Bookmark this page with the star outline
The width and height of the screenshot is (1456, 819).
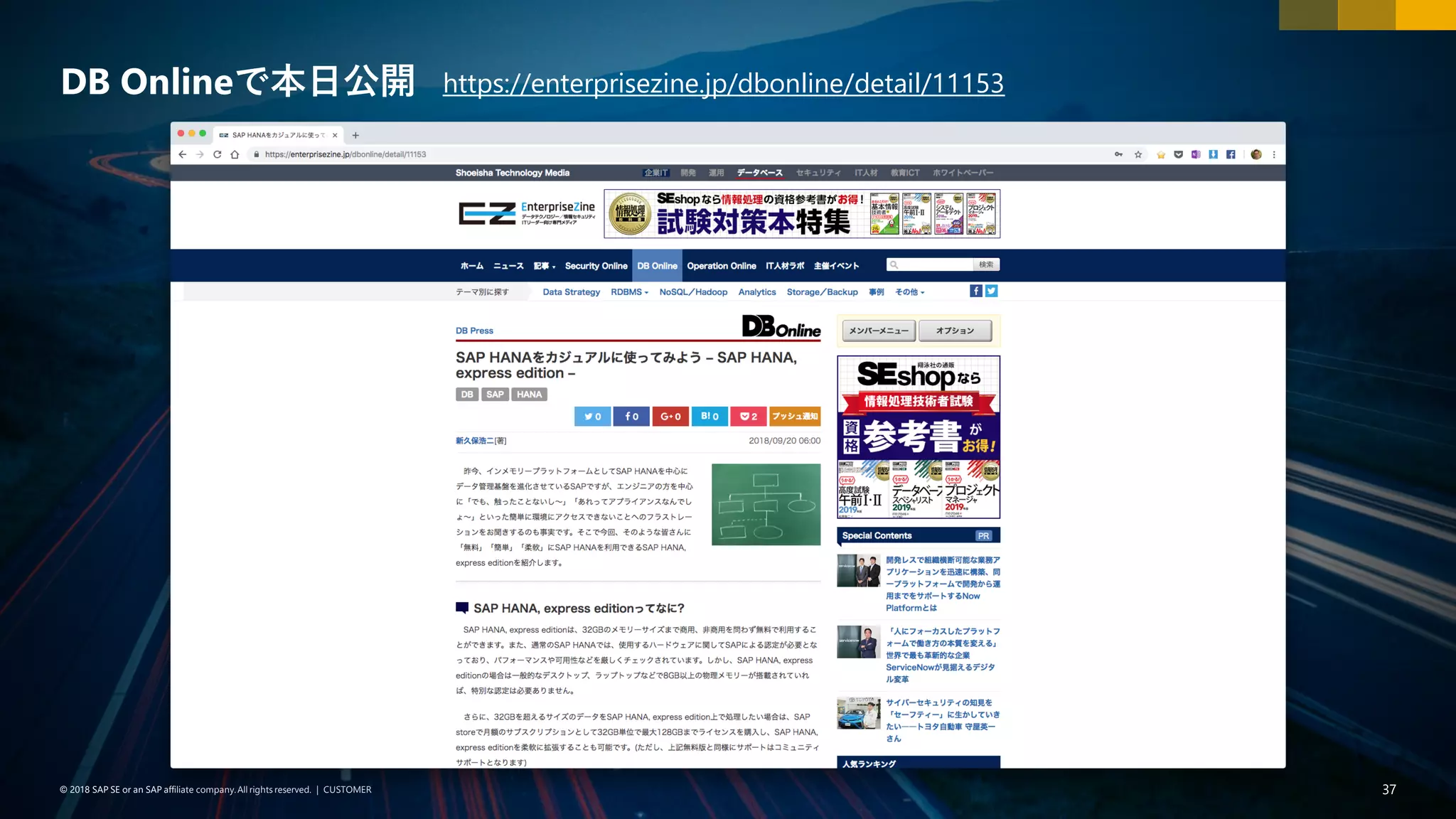(x=1138, y=154)
